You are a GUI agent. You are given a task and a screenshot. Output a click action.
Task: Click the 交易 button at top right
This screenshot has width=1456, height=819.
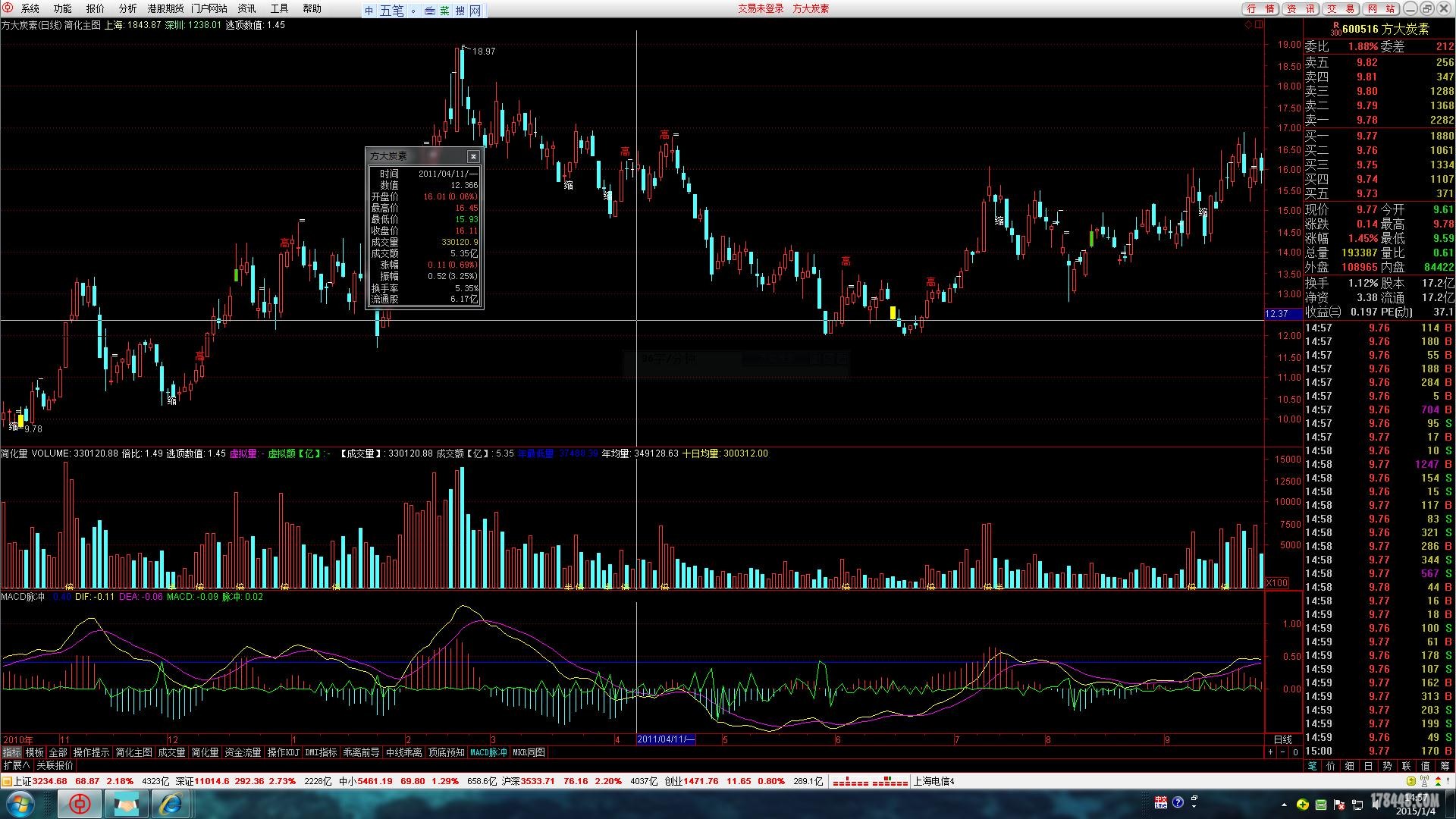pos(1341,8)
